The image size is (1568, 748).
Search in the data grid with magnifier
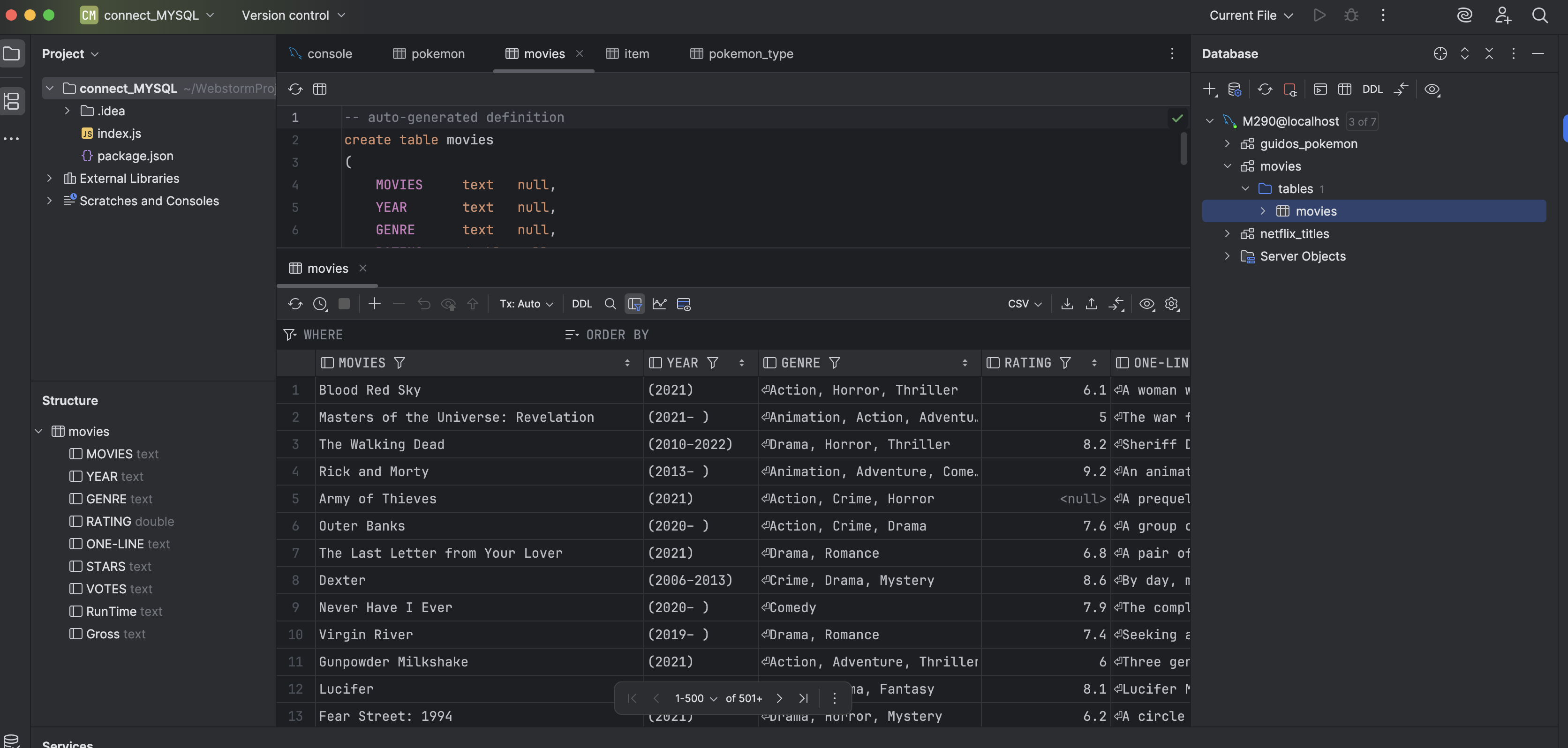[x=610, y=304]
